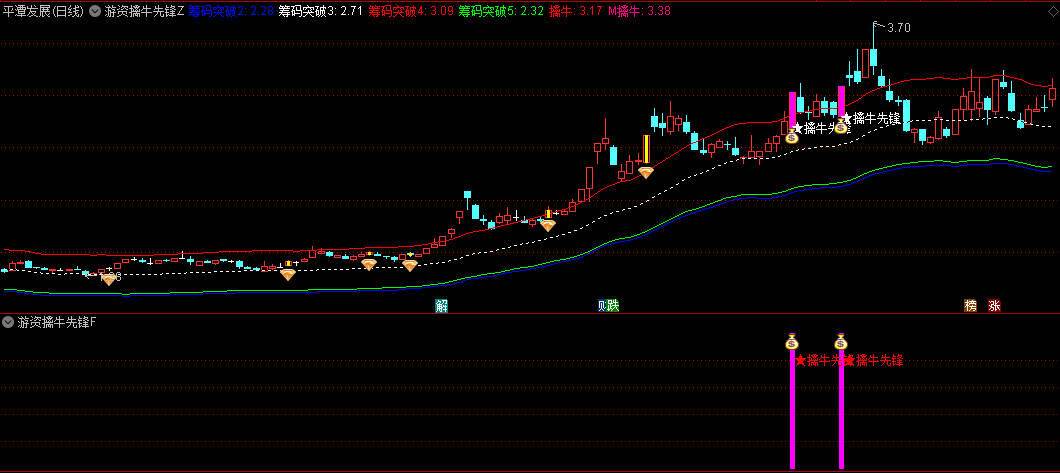The height and width of the screenshot is (473, 1060).
Task: Click the blue 筹码突破2: 2.28 legend value
Action: [x=231, y=11]
